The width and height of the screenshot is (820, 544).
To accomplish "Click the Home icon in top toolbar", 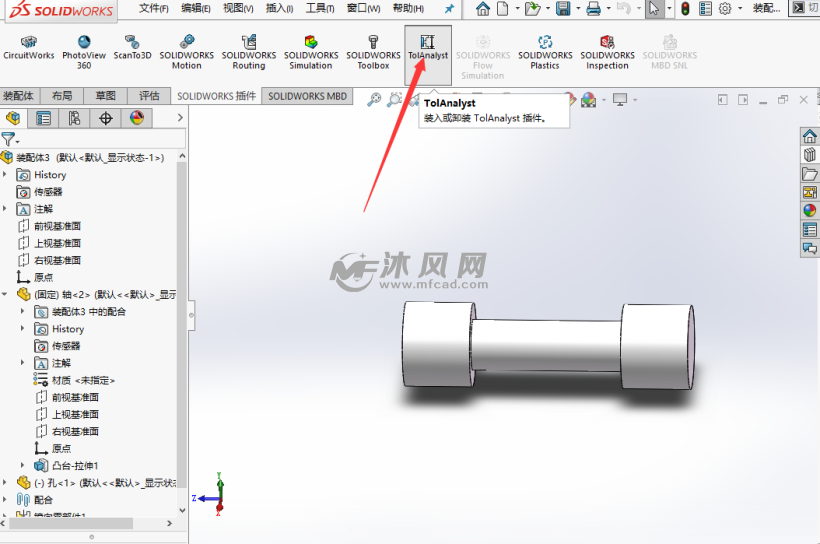I will pos(483,8).
